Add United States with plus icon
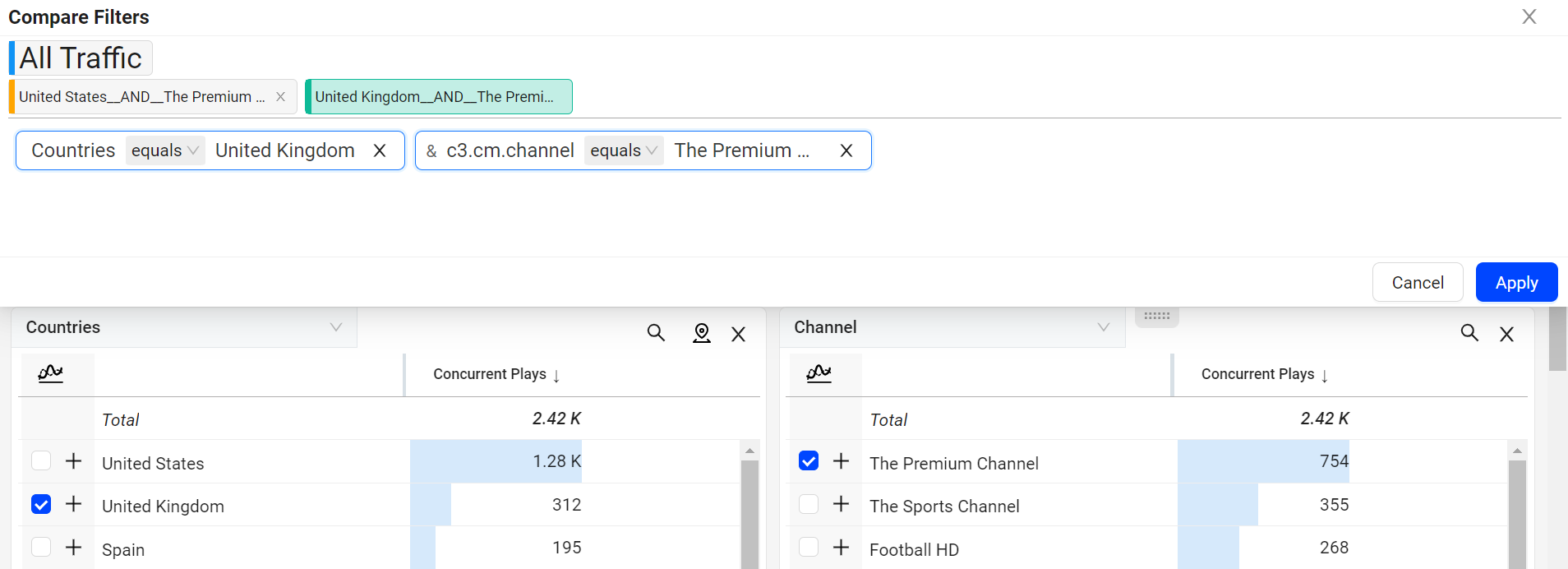 [x=74, y=461]
